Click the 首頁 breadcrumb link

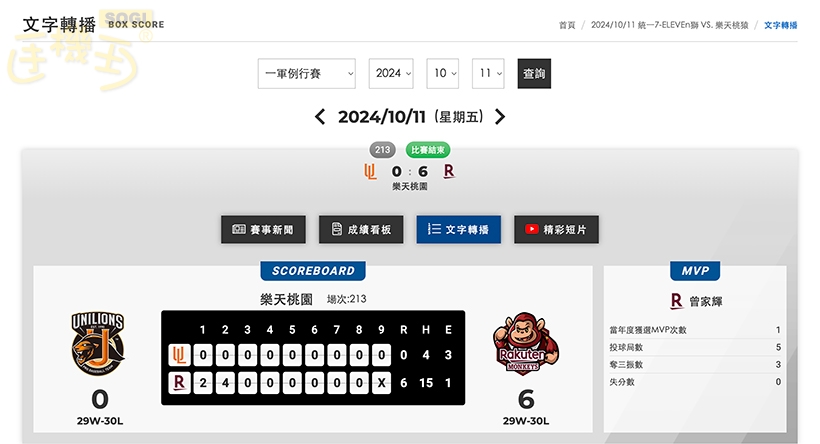(x=567, y=25)
